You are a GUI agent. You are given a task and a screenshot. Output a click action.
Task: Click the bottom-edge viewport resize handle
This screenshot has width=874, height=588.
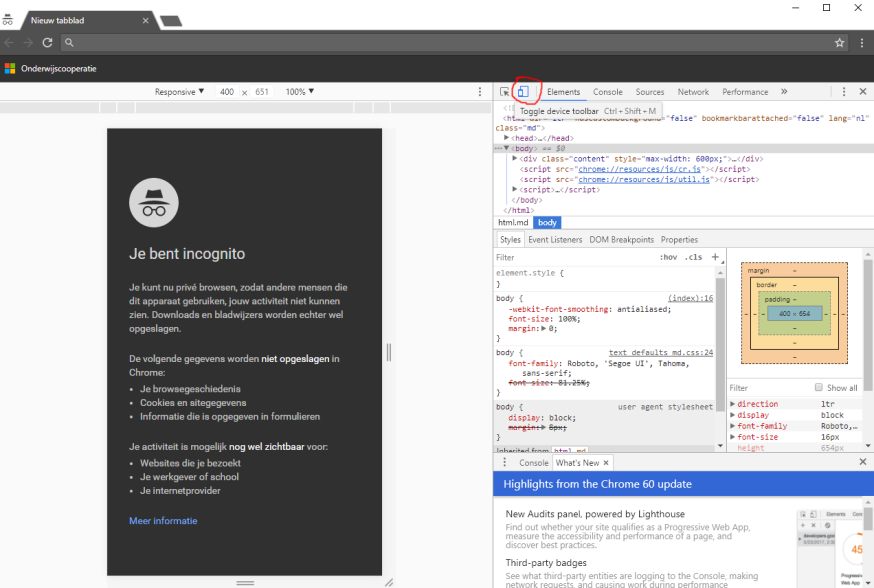245,582
